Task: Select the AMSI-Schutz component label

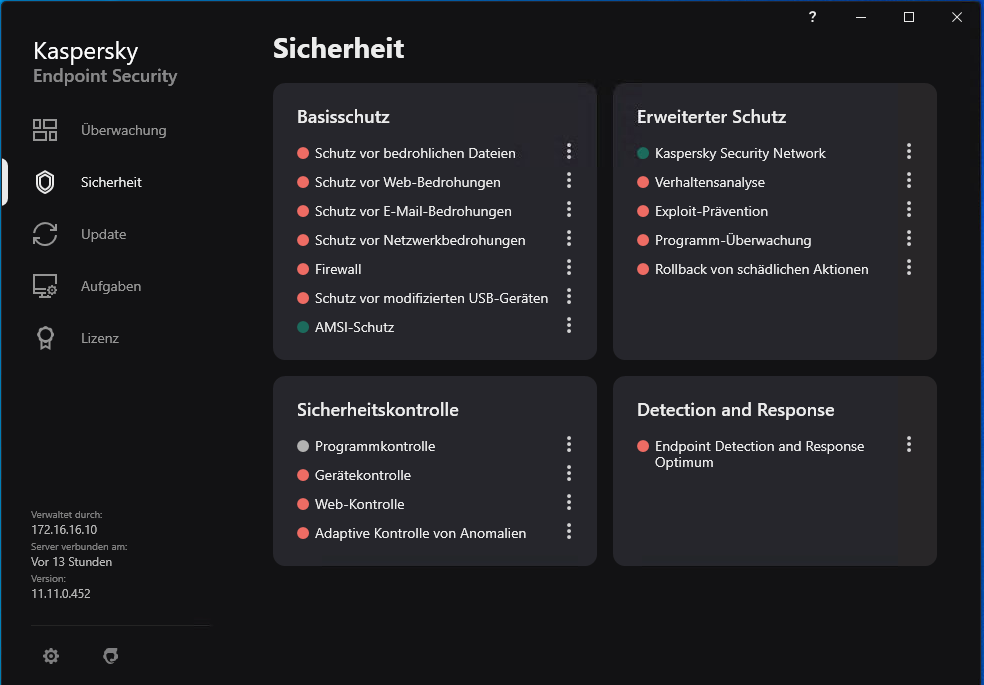Action: click(355, 327)
